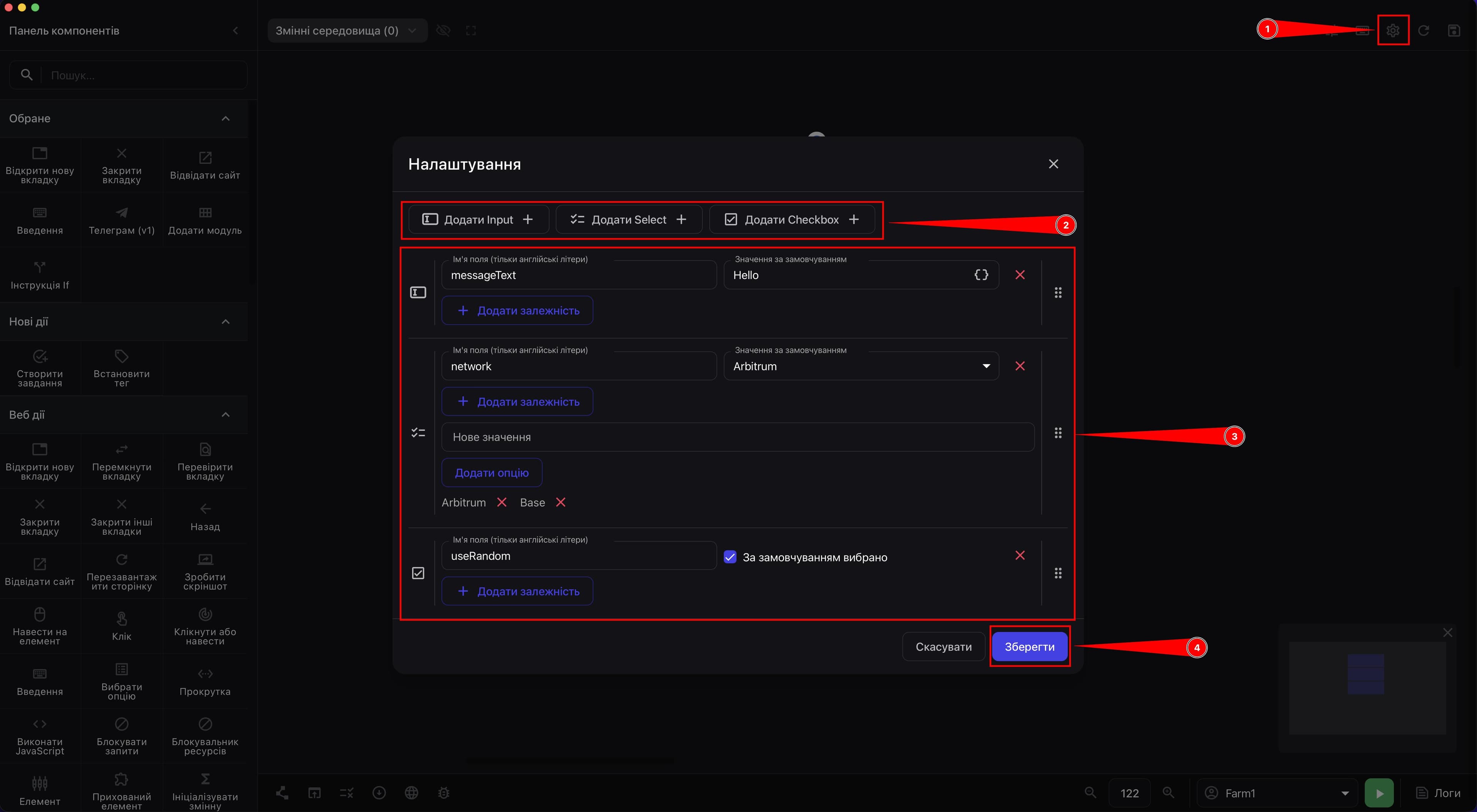Open the settings gear in top toolbar
1477x812 pixels.
1393,30
